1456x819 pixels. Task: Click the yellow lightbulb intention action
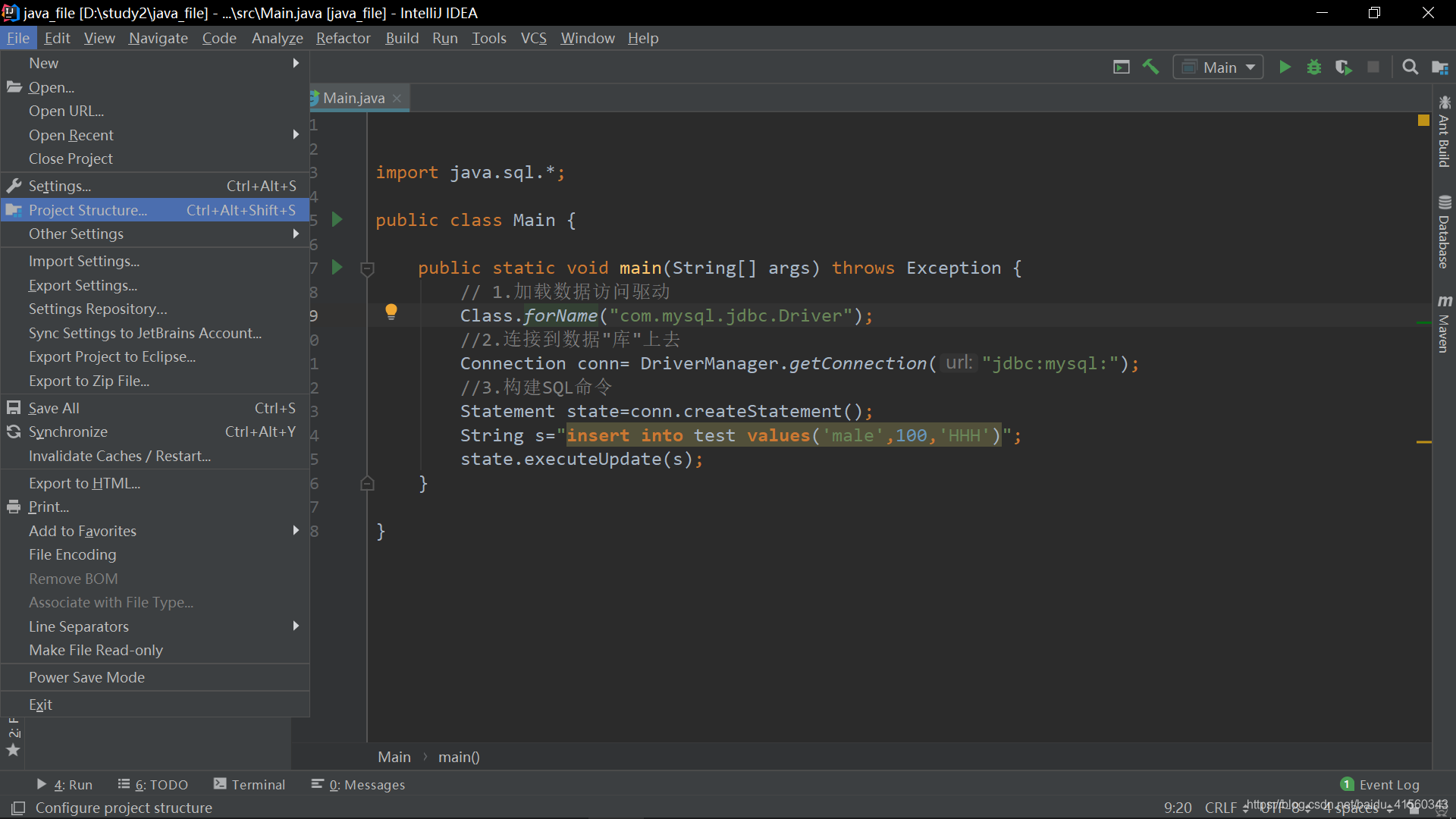click(391, 312)
